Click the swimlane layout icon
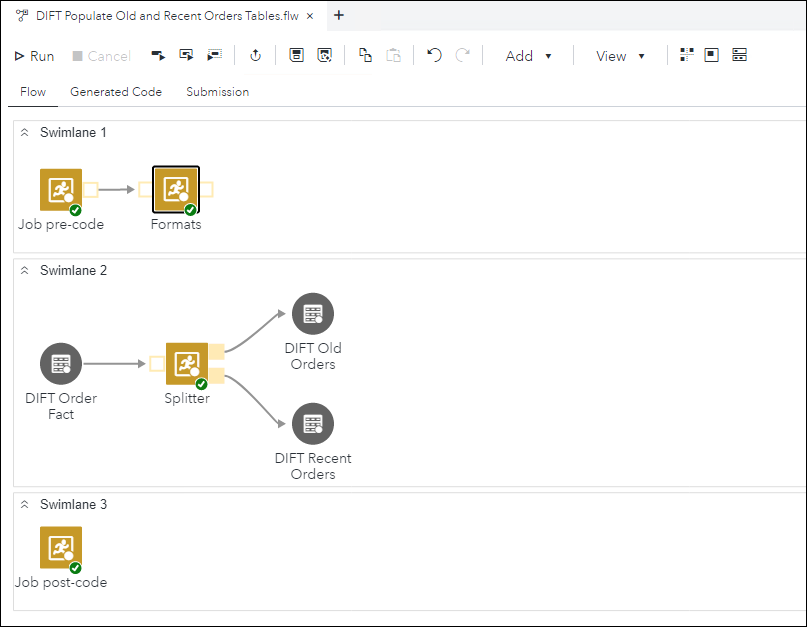Screen dimensions: 807x627 (739, 55)
